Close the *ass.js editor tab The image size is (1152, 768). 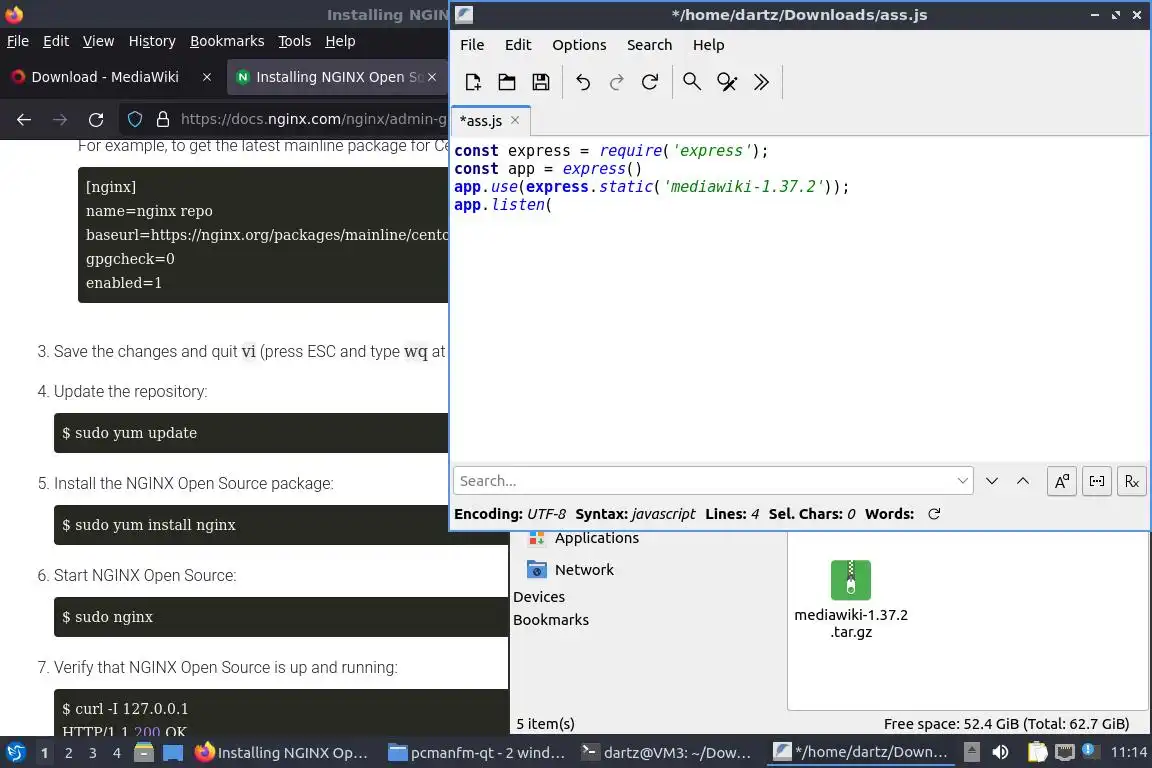[515, 120]
